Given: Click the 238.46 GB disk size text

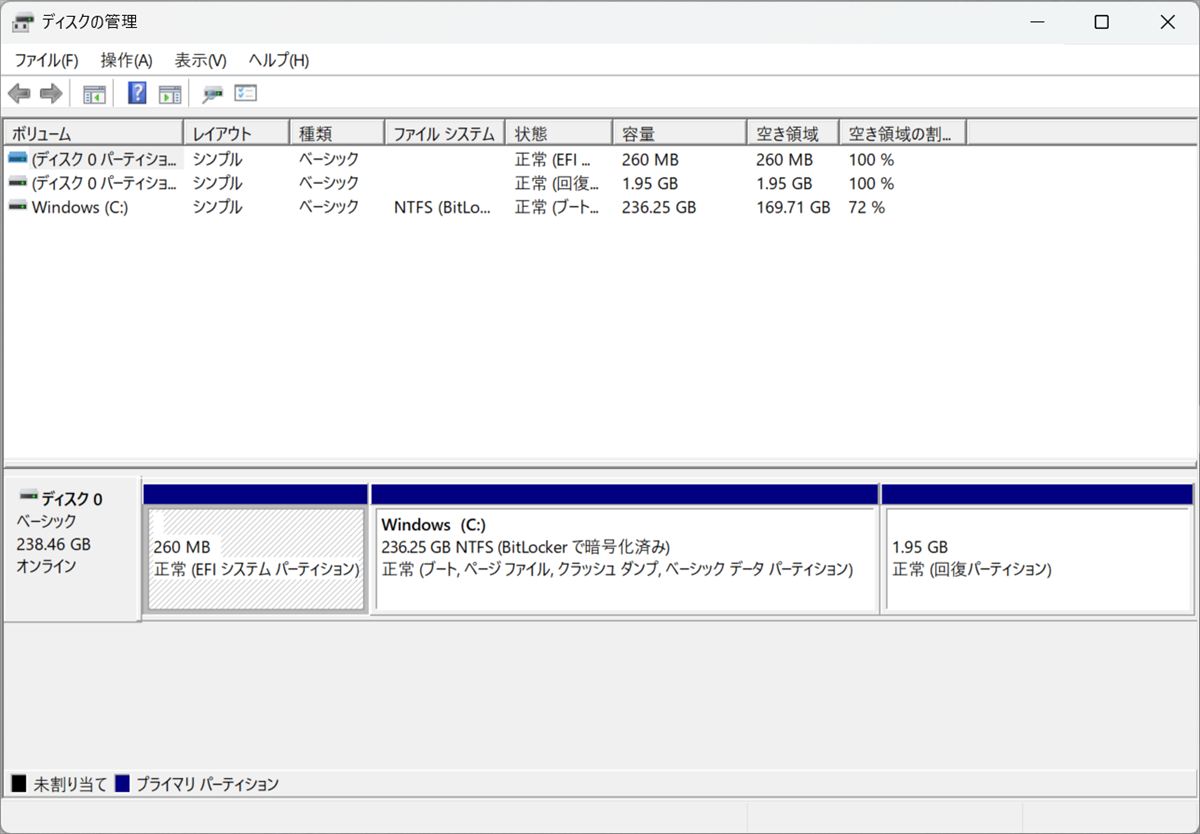Looking at the screenshot, I should pos(54,544).
